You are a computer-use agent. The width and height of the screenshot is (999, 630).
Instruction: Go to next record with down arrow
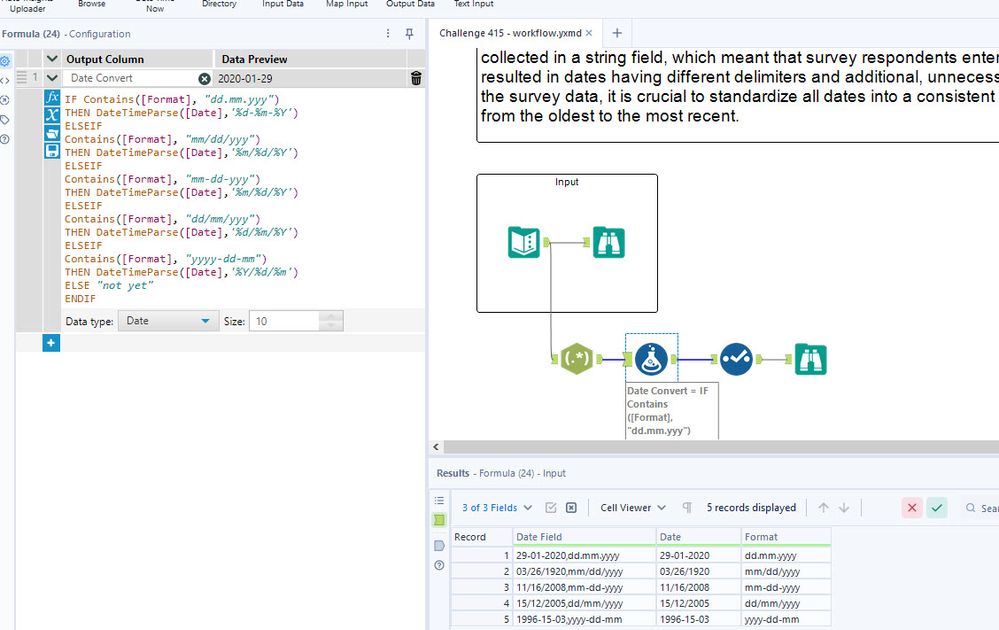click(x=844, y=508)
